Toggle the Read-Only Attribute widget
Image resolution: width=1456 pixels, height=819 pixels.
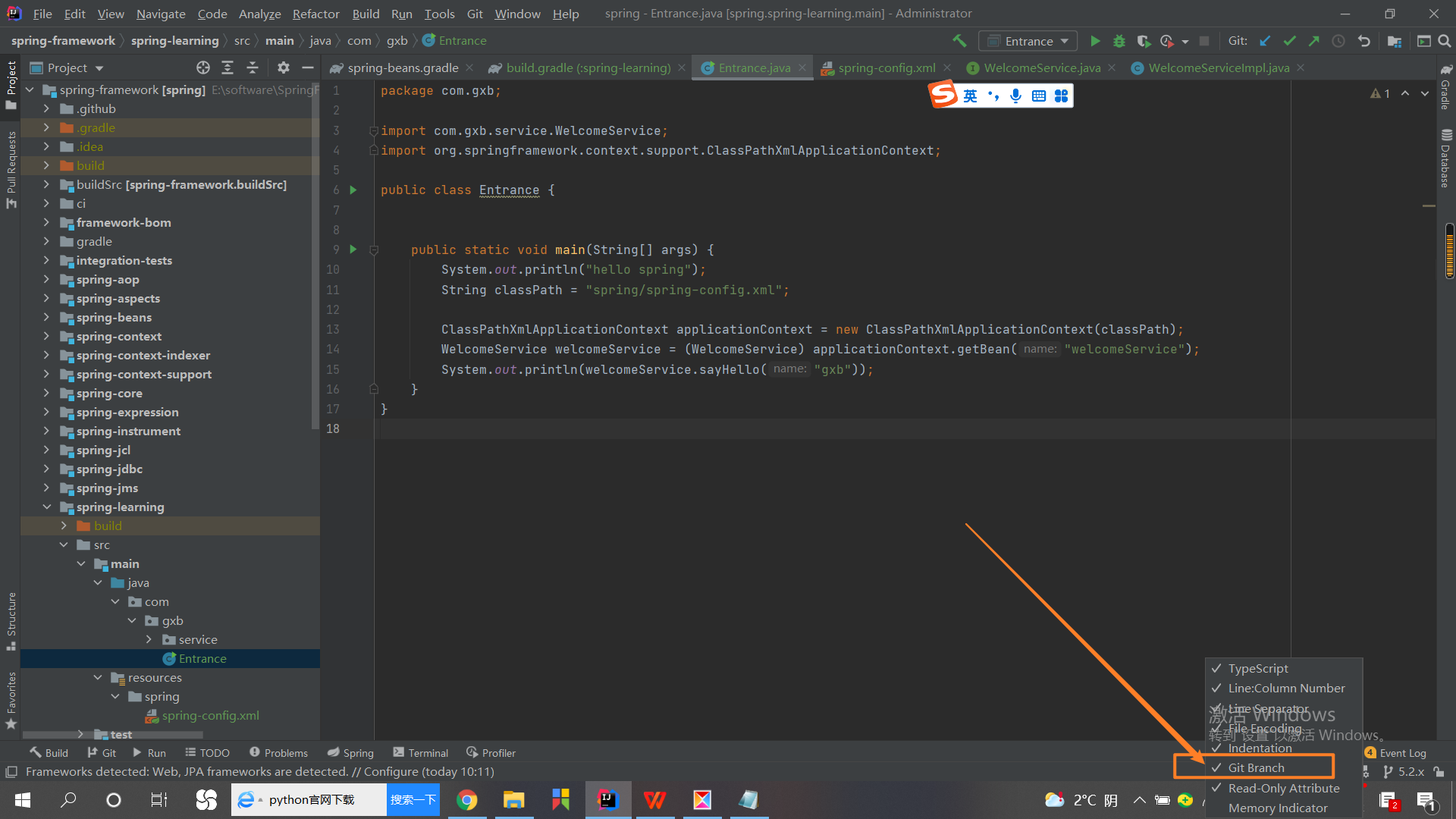pos(1284,789)
